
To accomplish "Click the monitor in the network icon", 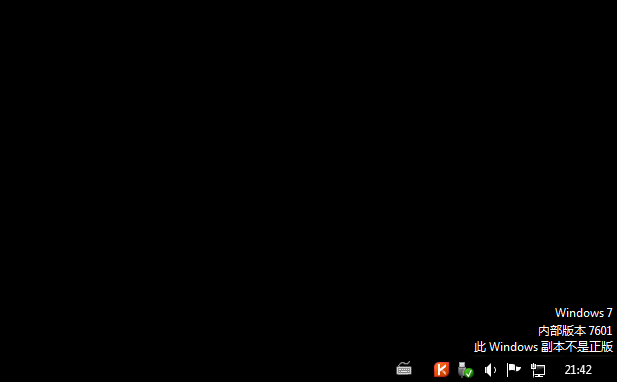I will click(539, 371).
